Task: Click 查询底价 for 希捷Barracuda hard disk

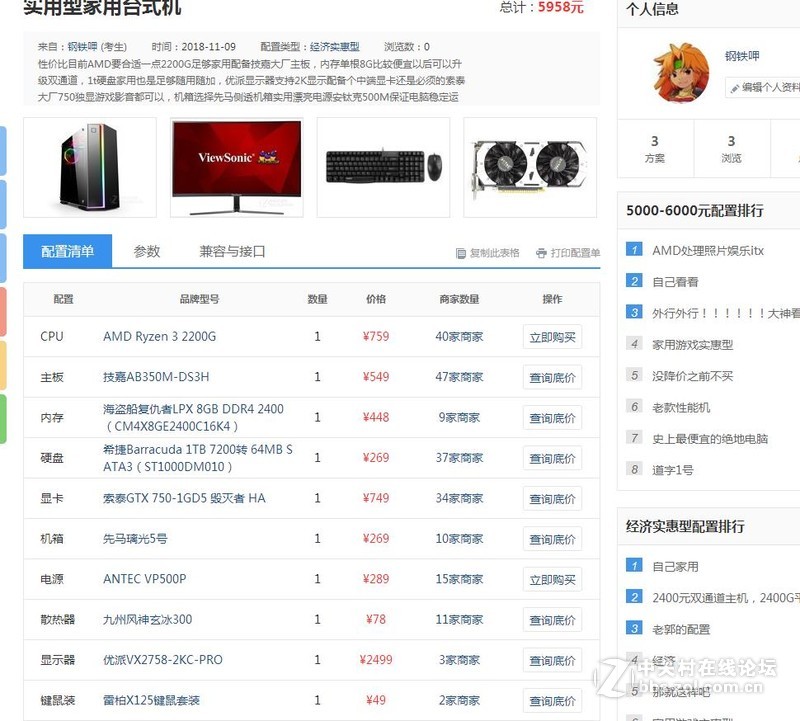Action: (x=553, y=459)
